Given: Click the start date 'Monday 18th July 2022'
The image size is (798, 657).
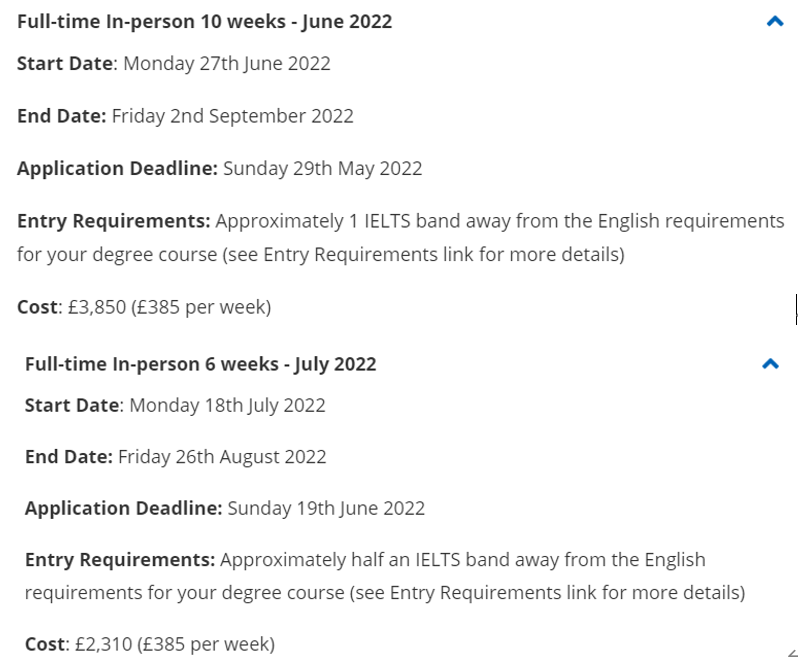Looking at the screenshot, I should pos(227,406).
